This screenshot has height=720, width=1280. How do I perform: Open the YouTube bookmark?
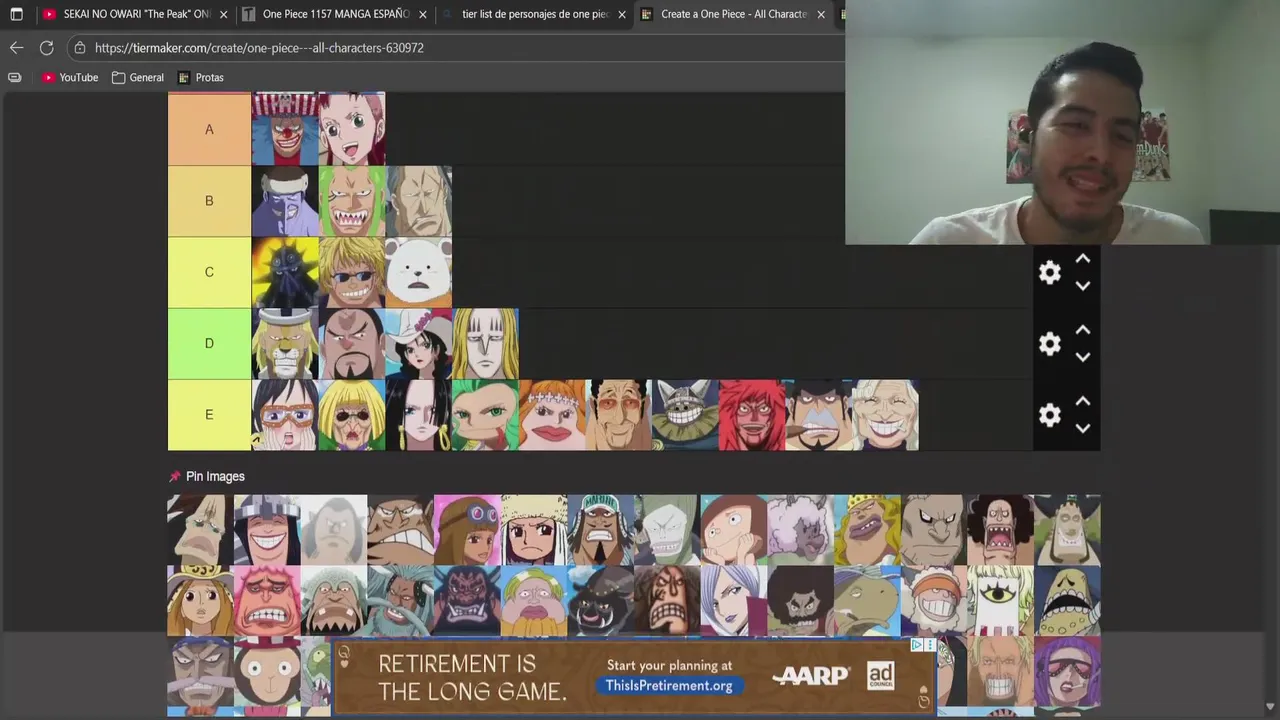click(70, 77)
